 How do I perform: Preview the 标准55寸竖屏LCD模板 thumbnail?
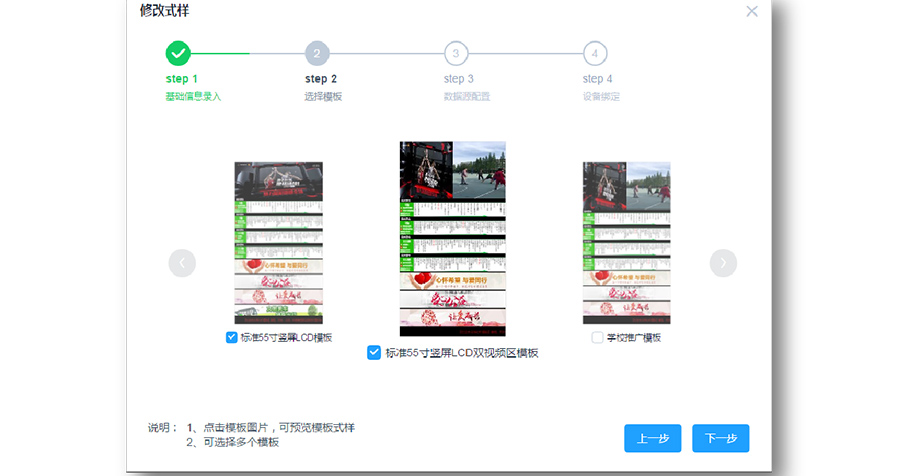pos(279,243)
